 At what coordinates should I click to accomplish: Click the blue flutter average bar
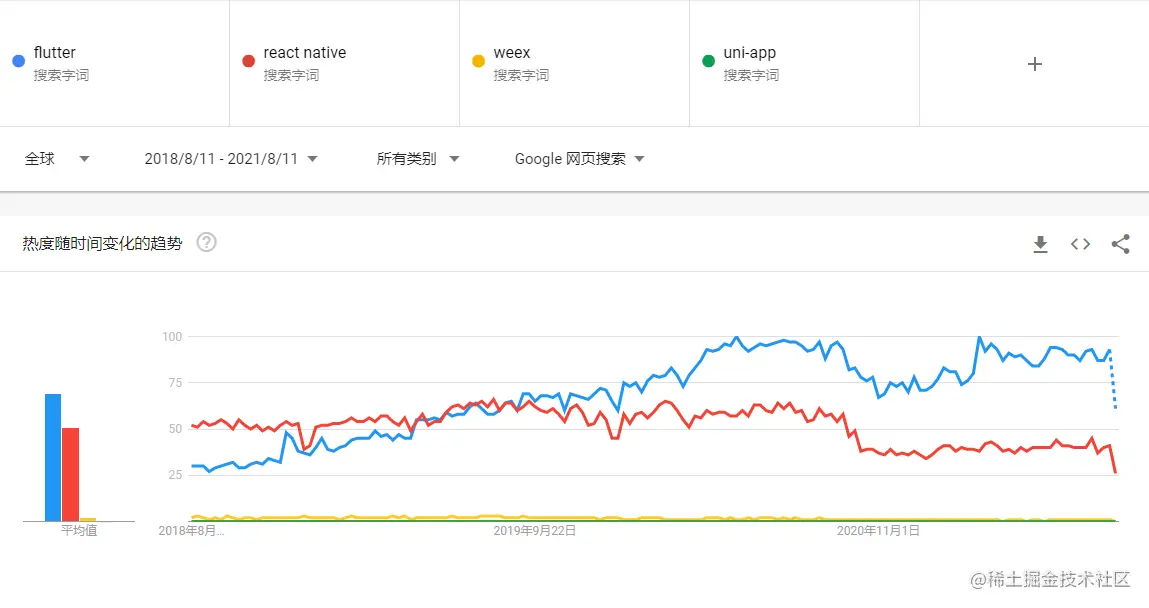click(53, 457)
